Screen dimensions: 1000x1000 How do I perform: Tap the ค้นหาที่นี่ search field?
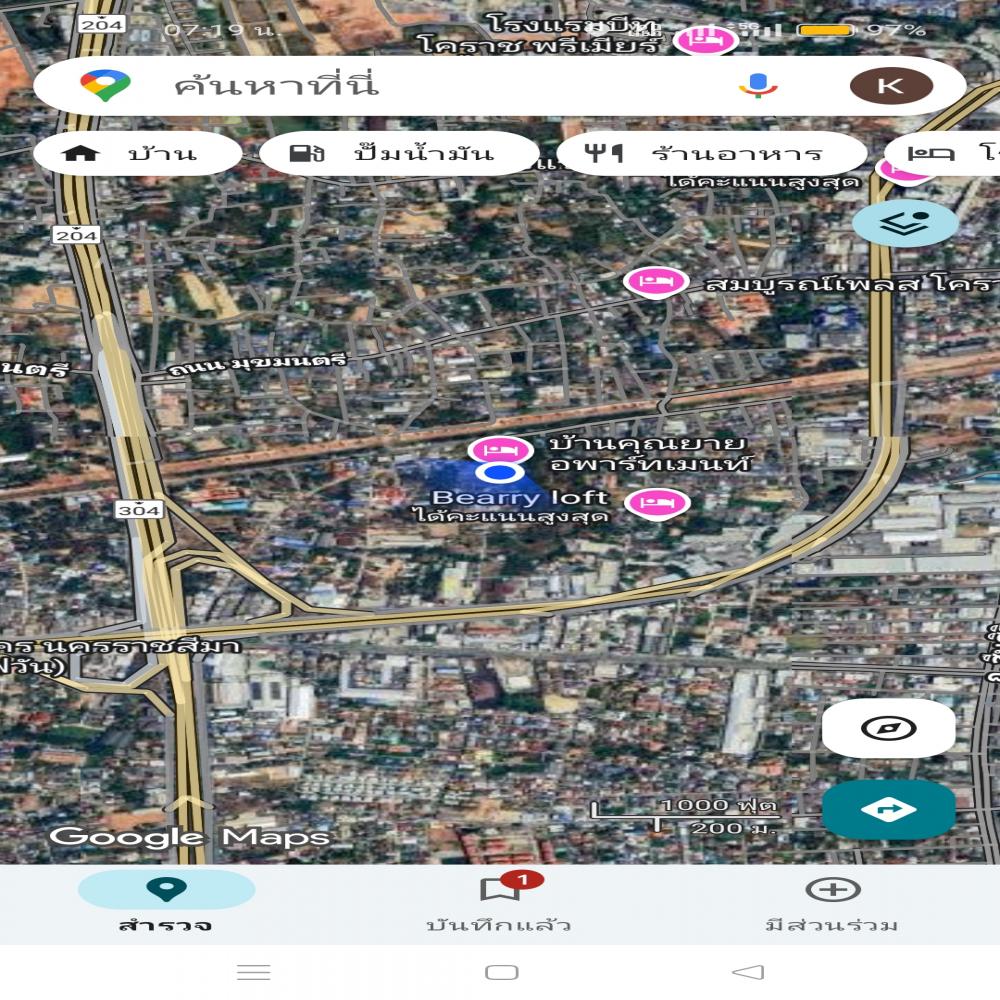point(400,86)
